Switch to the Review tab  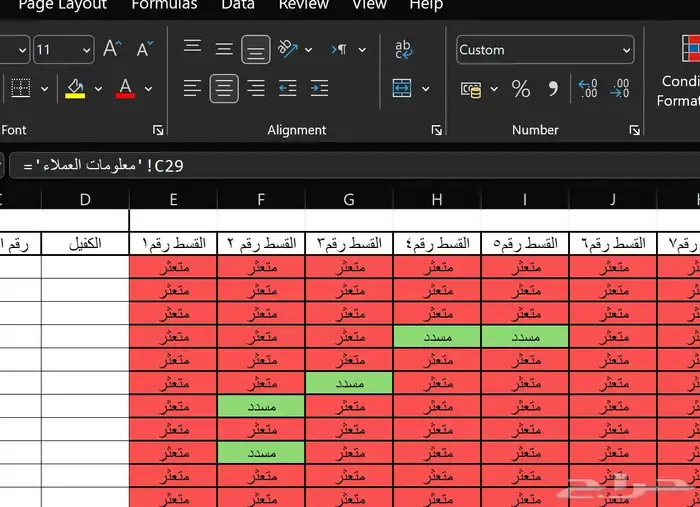click(304, 5)
